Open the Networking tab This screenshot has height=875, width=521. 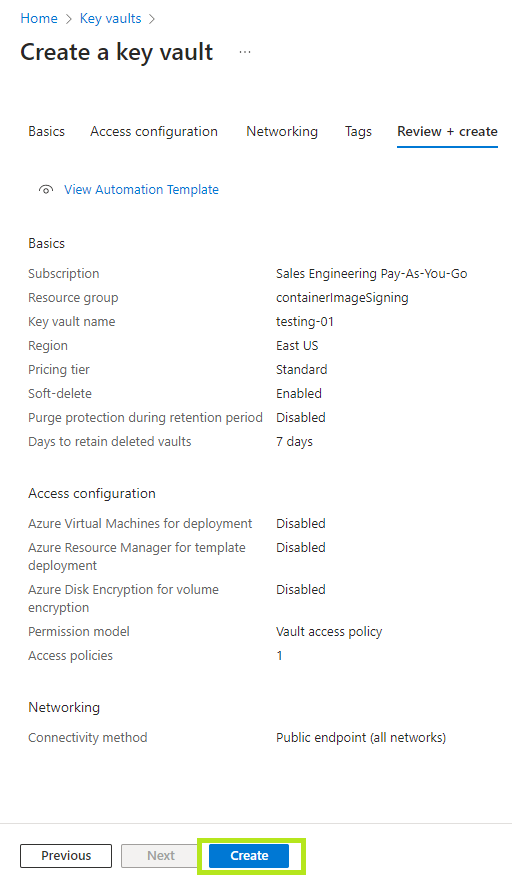[282, 132]
